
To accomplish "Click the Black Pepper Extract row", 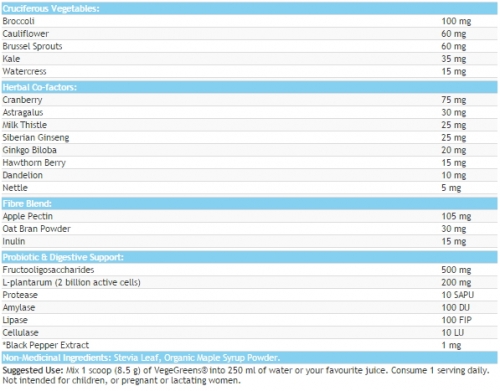I will pyautogui.click(x=250, y=345).
